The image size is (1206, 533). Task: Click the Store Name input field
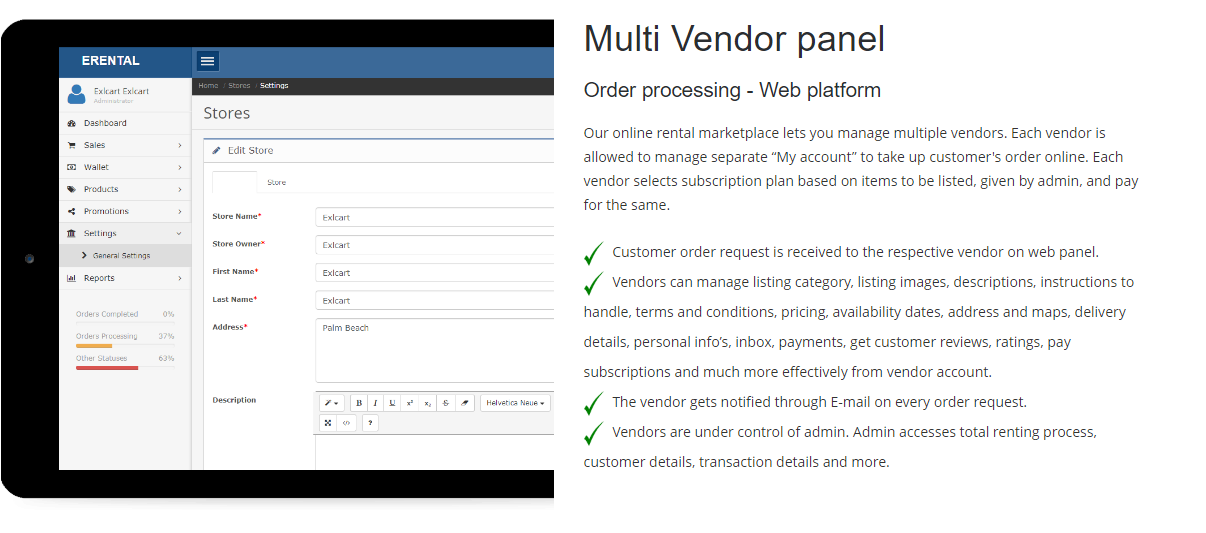pos(435,216)
